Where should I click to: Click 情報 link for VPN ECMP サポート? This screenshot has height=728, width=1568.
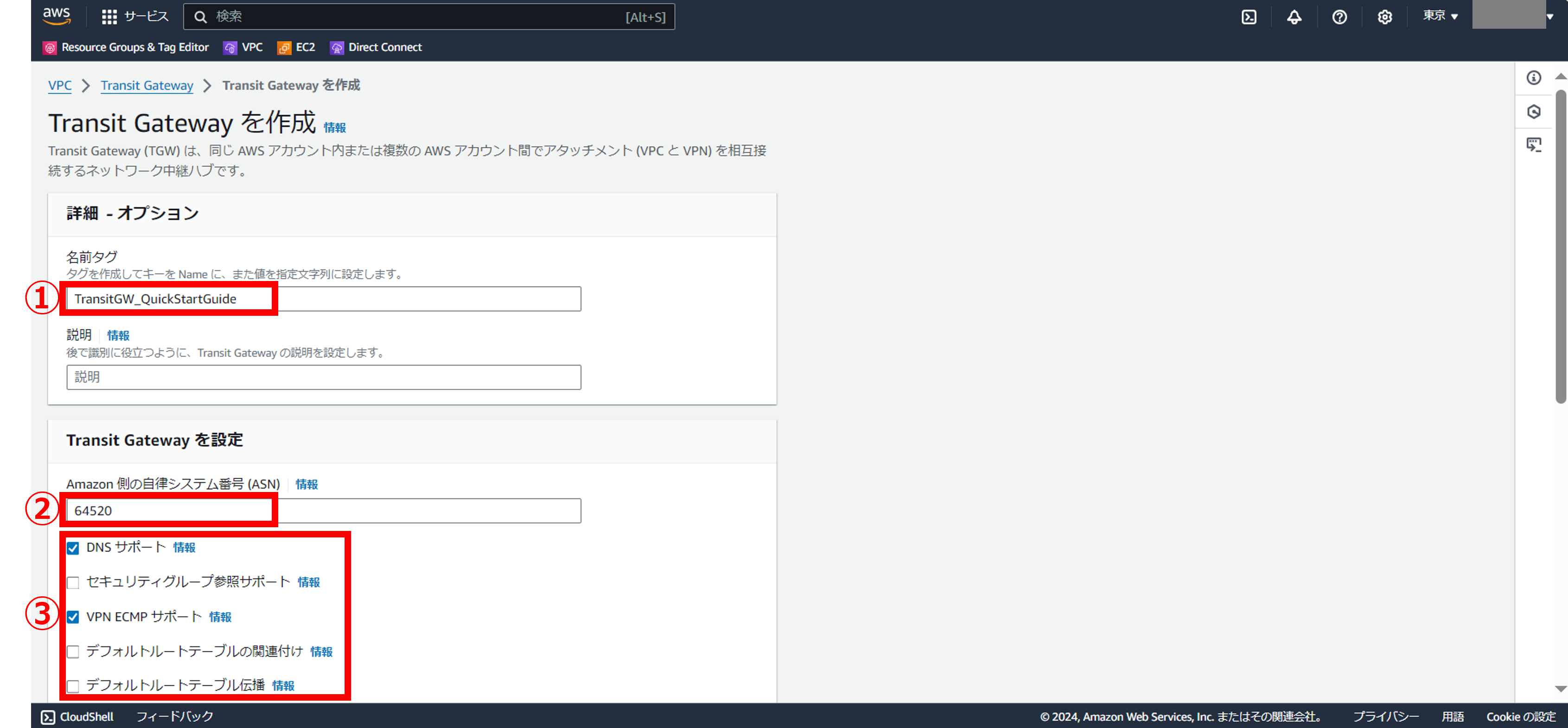pyautogui.click(x=220, y=617)
